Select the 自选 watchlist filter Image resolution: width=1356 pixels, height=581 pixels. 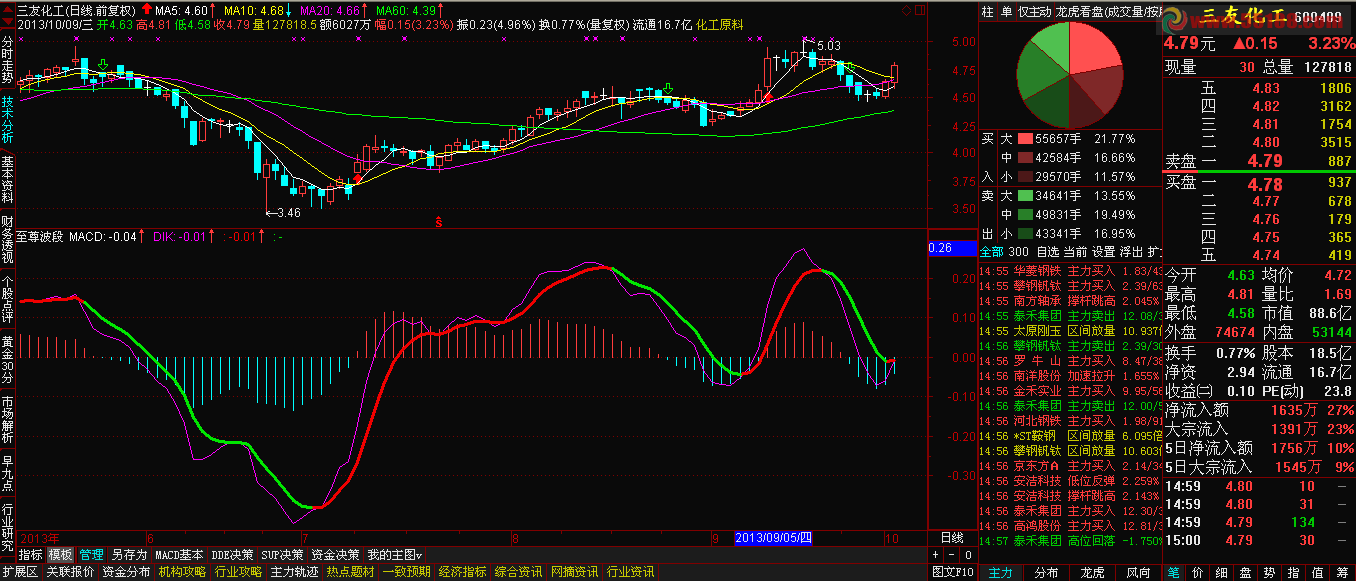pos(1047,251)
